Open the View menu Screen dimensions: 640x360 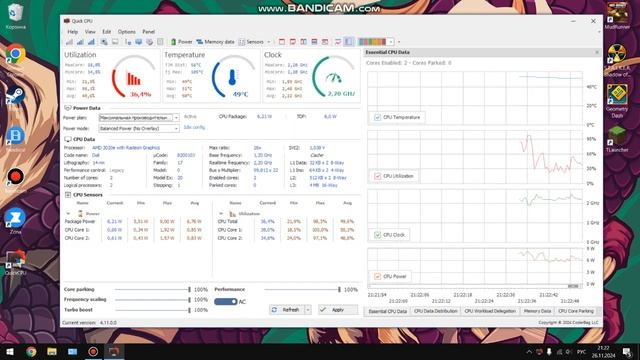(90, 31)
